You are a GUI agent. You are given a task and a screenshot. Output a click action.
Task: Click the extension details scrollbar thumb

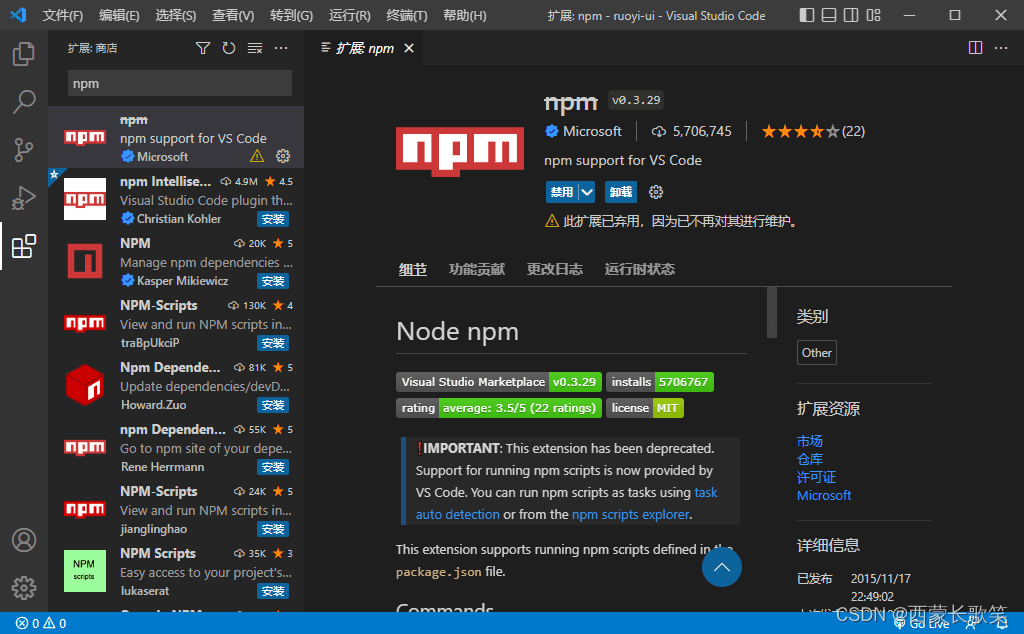pyautogui.click(x=772, y=312)
